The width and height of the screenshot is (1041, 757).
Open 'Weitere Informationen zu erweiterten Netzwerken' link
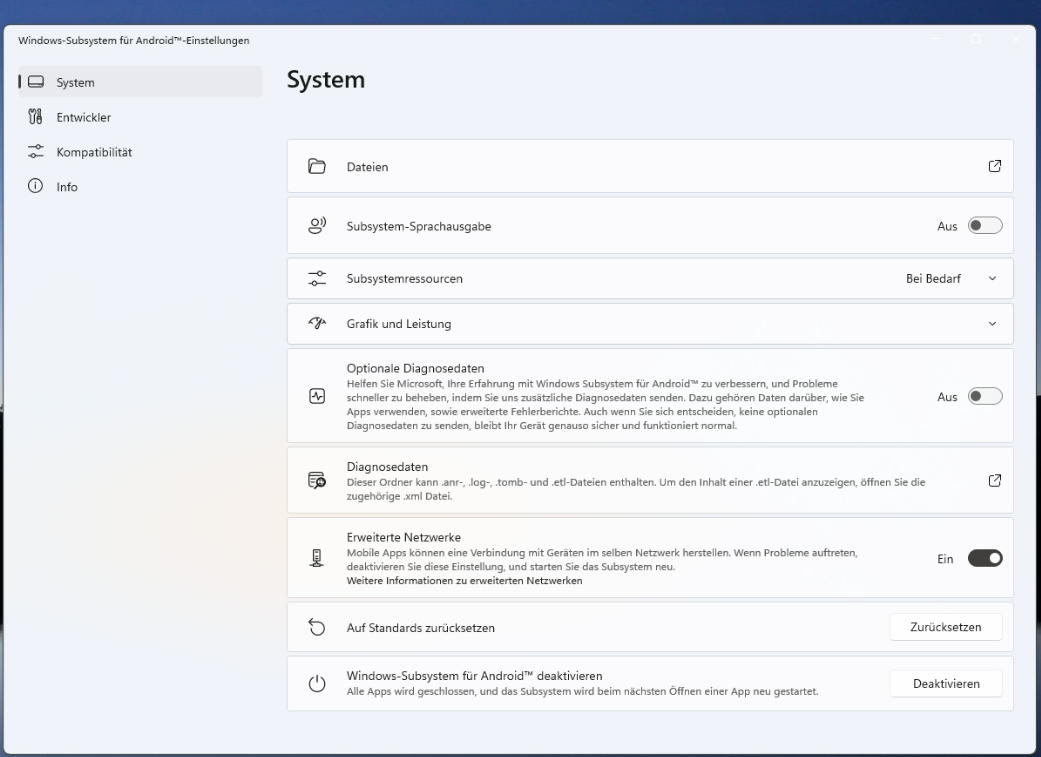464,580
